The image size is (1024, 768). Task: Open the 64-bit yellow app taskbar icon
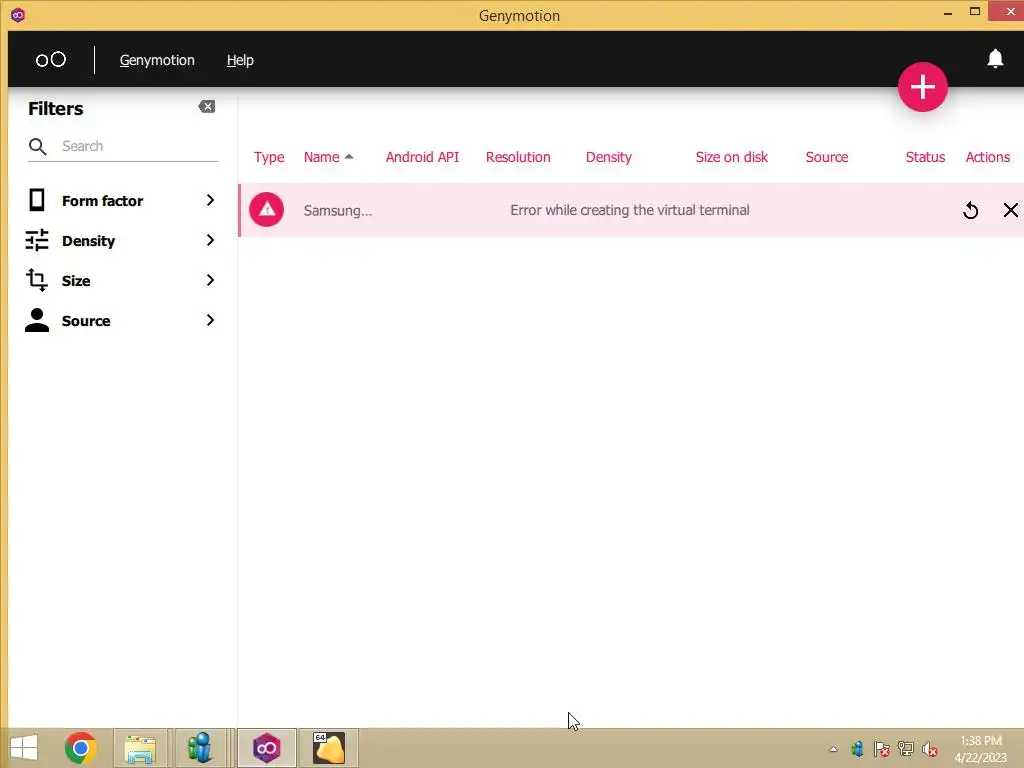pos(328,748)
